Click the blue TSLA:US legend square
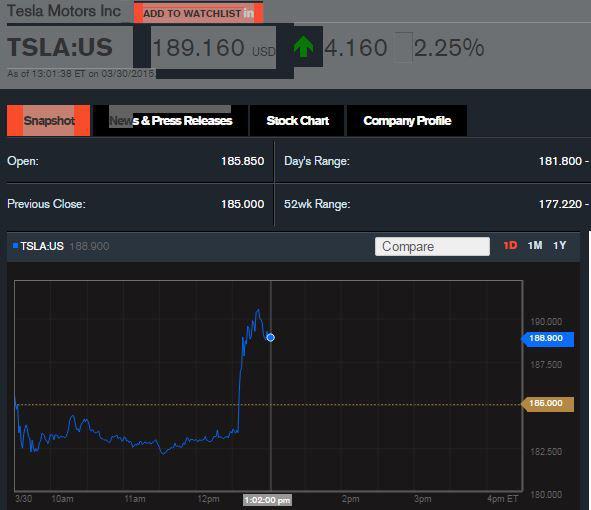 (15, 246)
